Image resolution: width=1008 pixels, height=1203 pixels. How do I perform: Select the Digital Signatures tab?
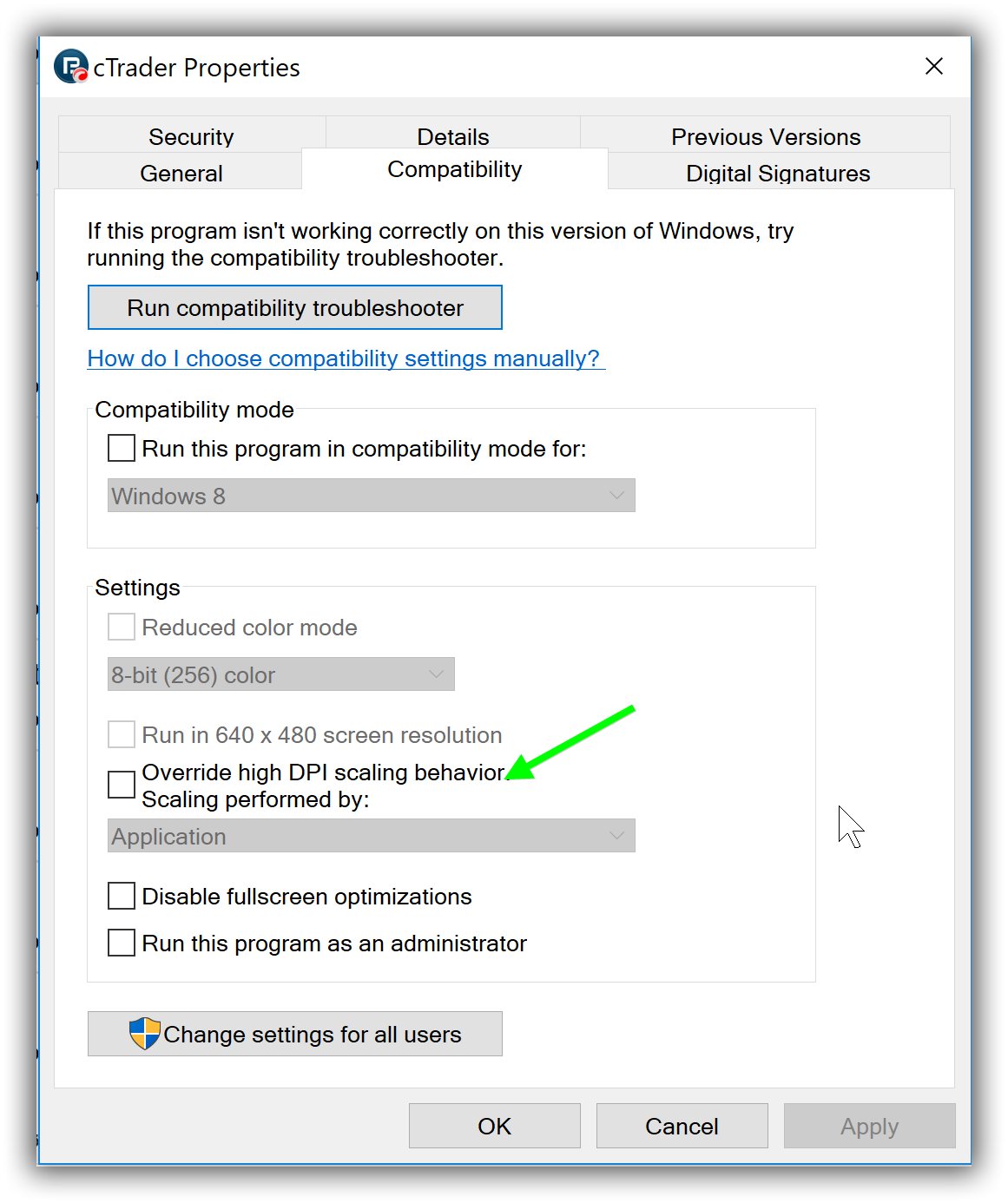click(x=777, y=173)
